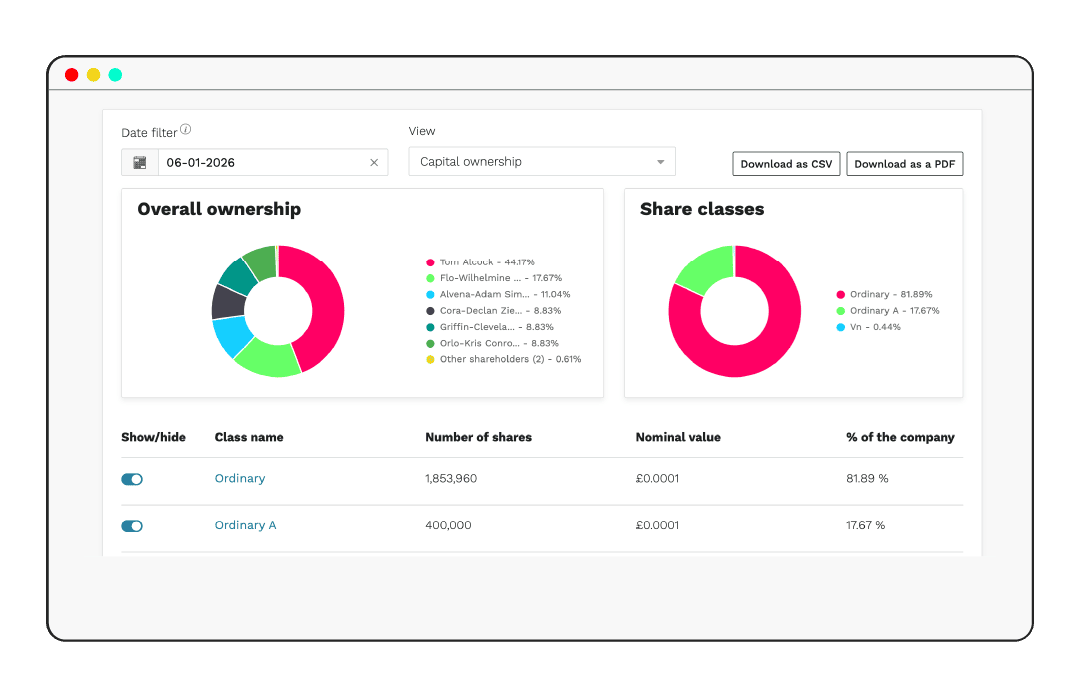Open the Ordinary A class details link
This screenshot has height=697, width=1080.
point(245,525)
